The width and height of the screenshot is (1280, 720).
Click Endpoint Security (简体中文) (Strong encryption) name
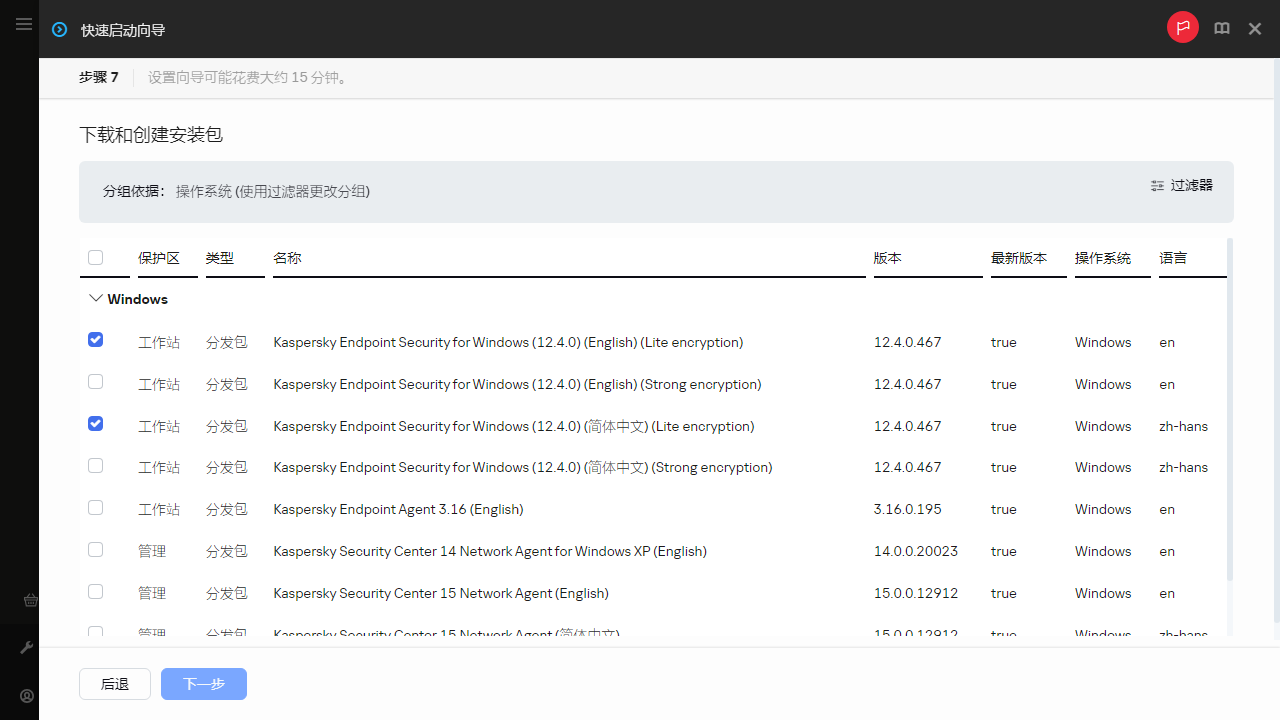tap(523, 467)
